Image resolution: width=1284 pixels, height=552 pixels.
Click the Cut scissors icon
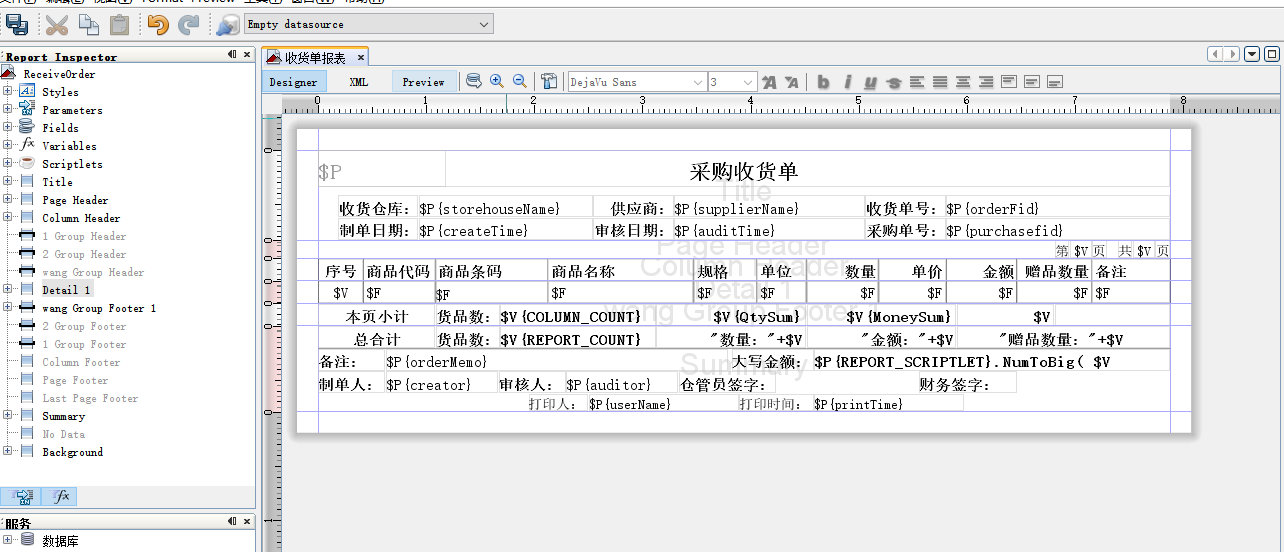point(58,24)
